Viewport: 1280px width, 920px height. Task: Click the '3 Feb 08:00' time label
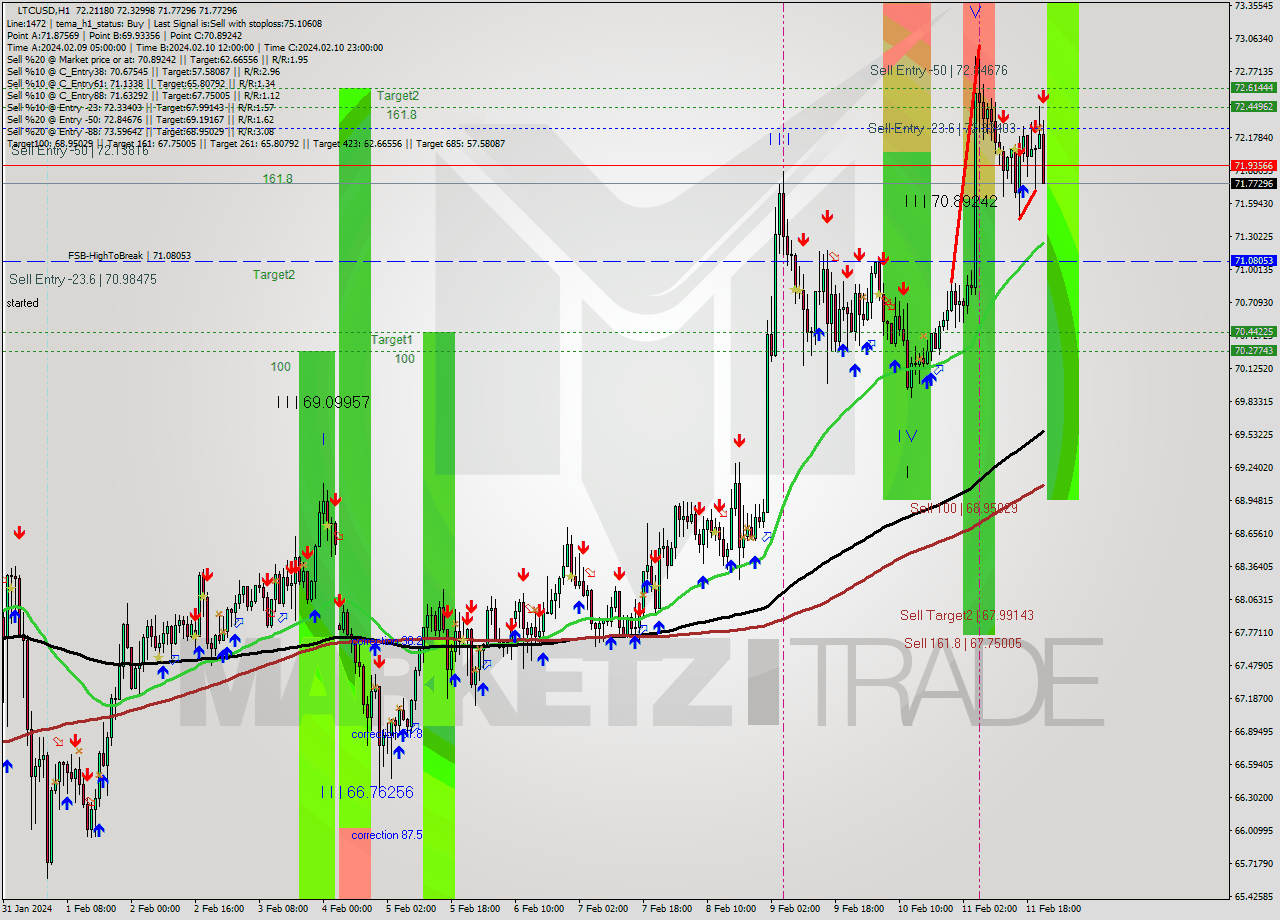click(284, 910)
